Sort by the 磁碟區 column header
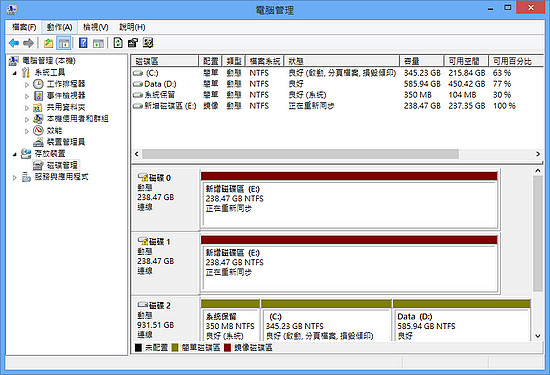Screen dimensions: 550x375 [165, 61]
